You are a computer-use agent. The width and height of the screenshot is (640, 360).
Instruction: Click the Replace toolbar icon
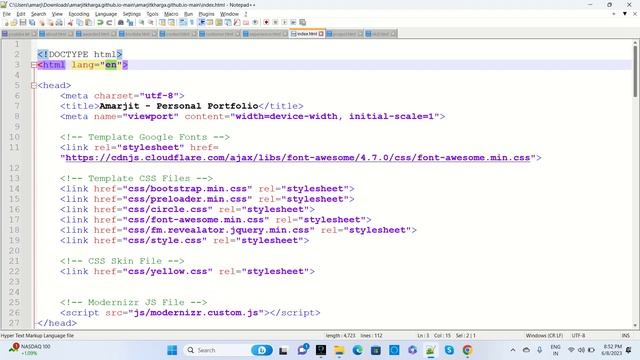click(130, 22)
